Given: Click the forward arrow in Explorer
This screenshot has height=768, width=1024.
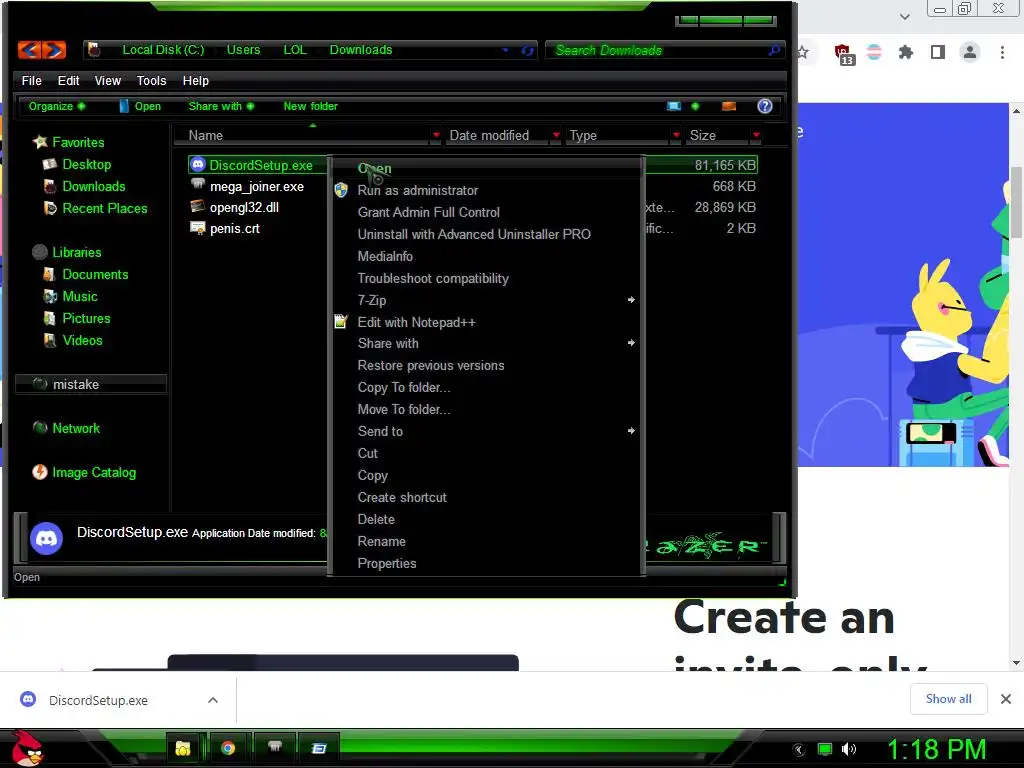Looking at the screenshot, I should [x=55, y=50].
